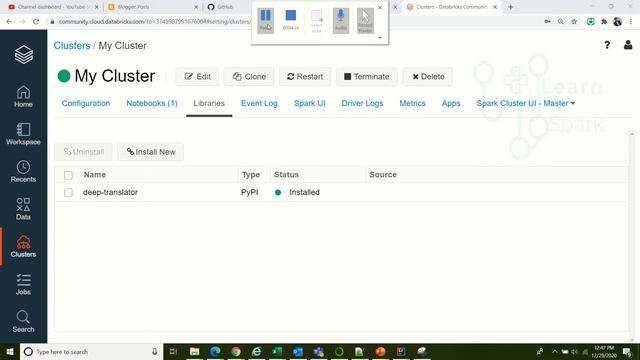
Task: Open the Chrome profile avatar
Action: (618, 22)
